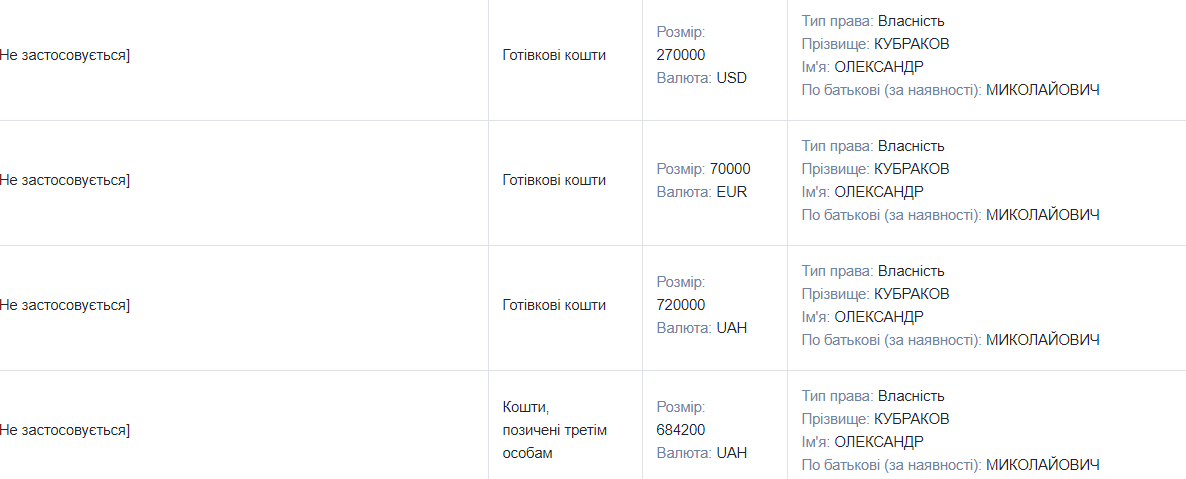Click "Не застосовується" in the 684200 row

[64, 430]
